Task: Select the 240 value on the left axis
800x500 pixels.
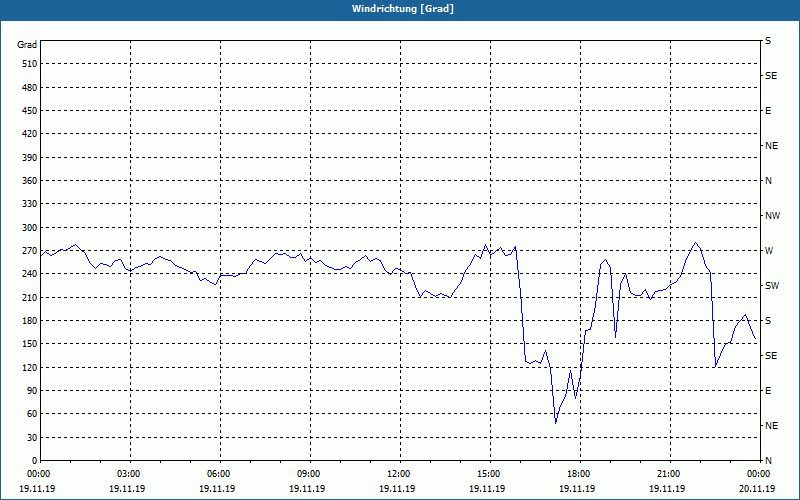Action: (x=30, y=274)
